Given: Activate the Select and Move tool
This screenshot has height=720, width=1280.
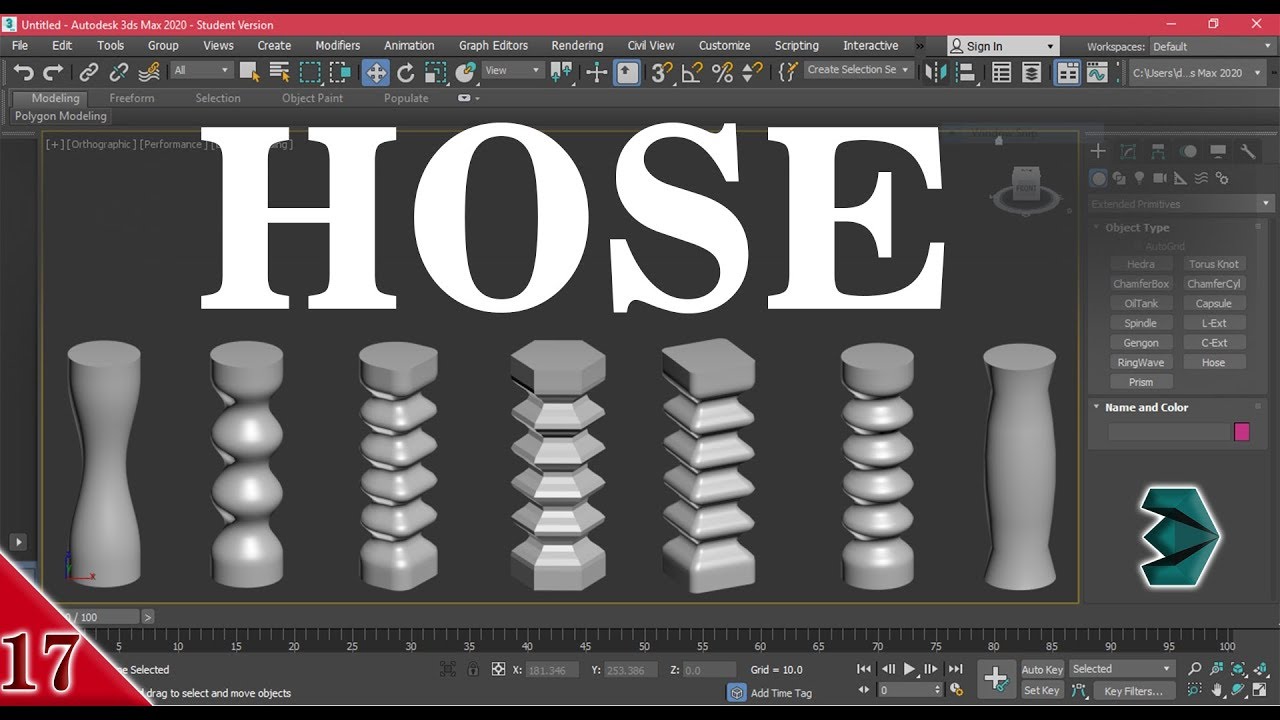Looking at the screenshot, I should point(376,72).
